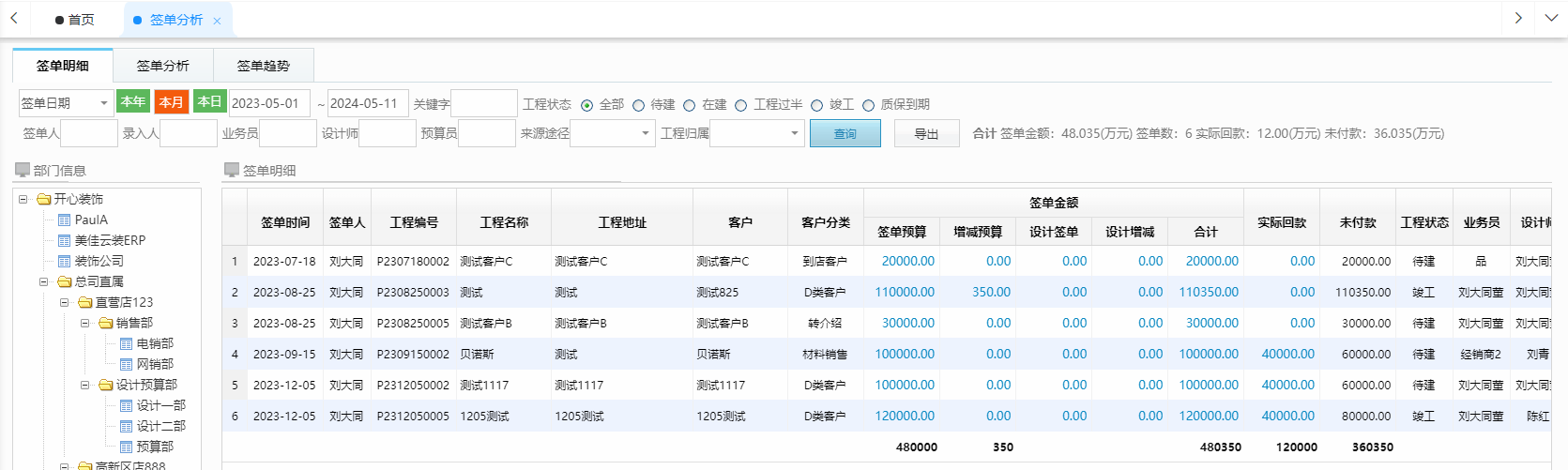The height and width of the screenshot is (470, 1568).
Task: Switch to the 签单趋势 tab
Action: 263,66
